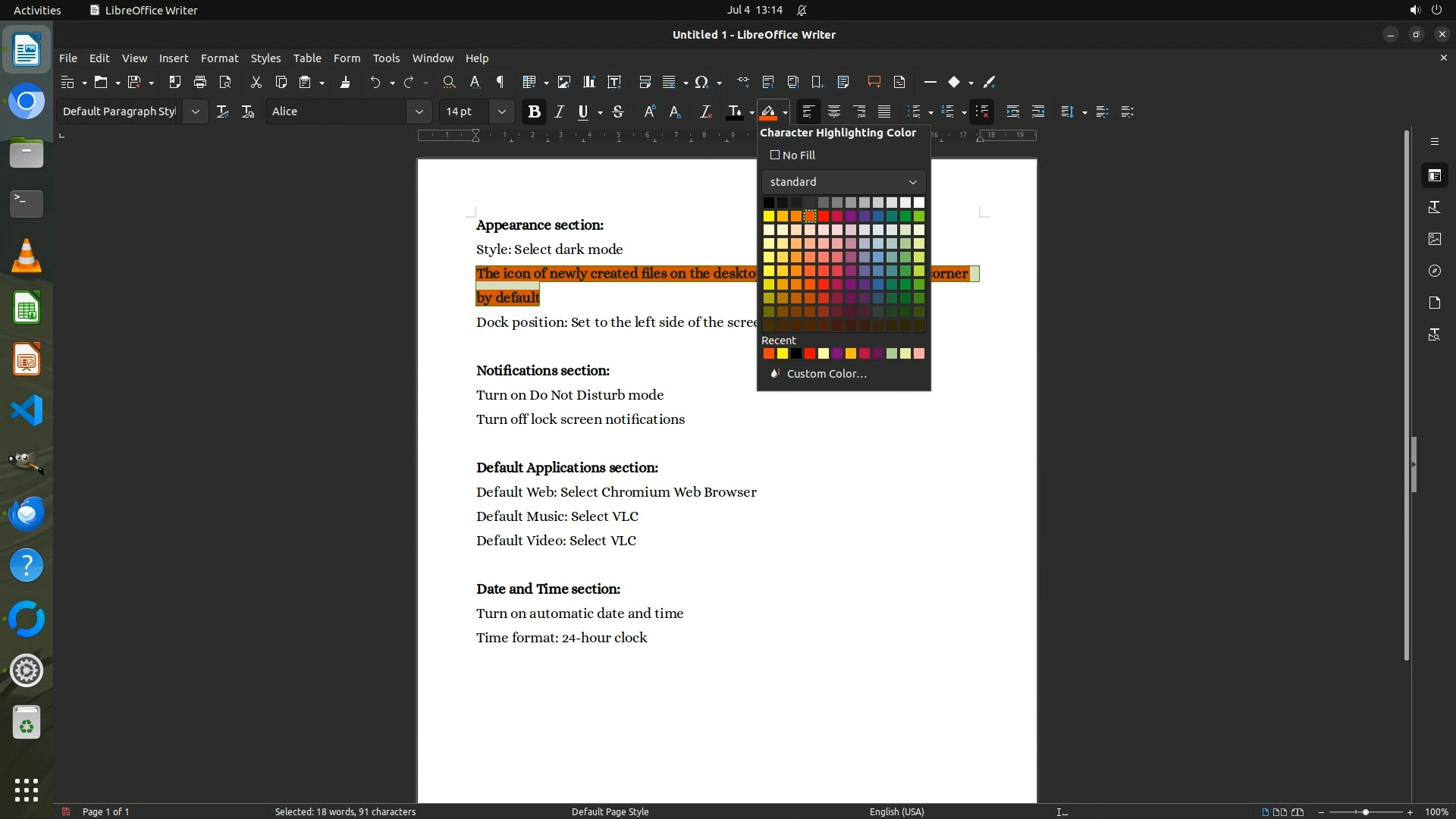
Task: Open the Tools menu
Action: click(x=386, y=58)
